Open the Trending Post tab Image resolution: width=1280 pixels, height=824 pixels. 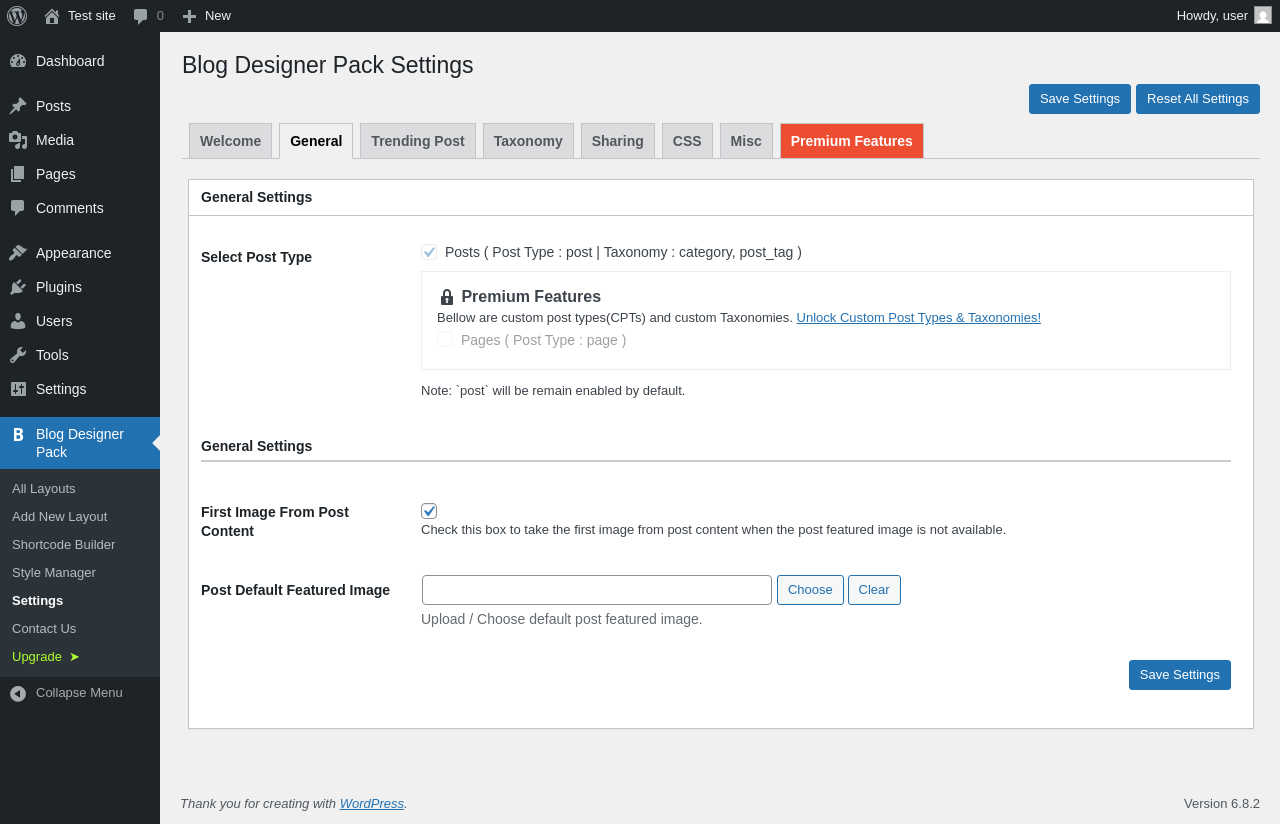point(418,141)
